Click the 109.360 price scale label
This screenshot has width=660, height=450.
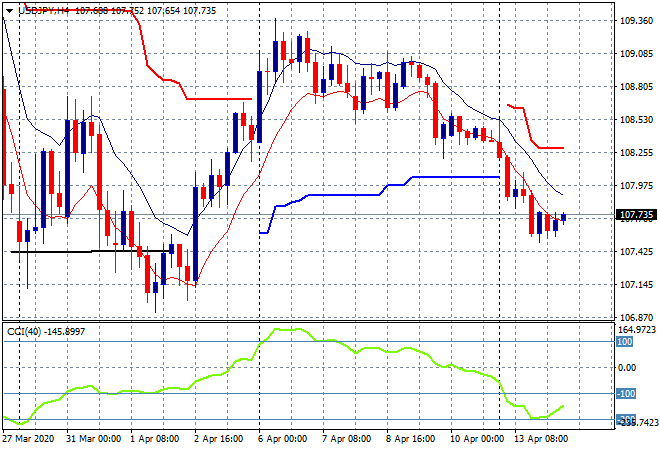(636, 21)
